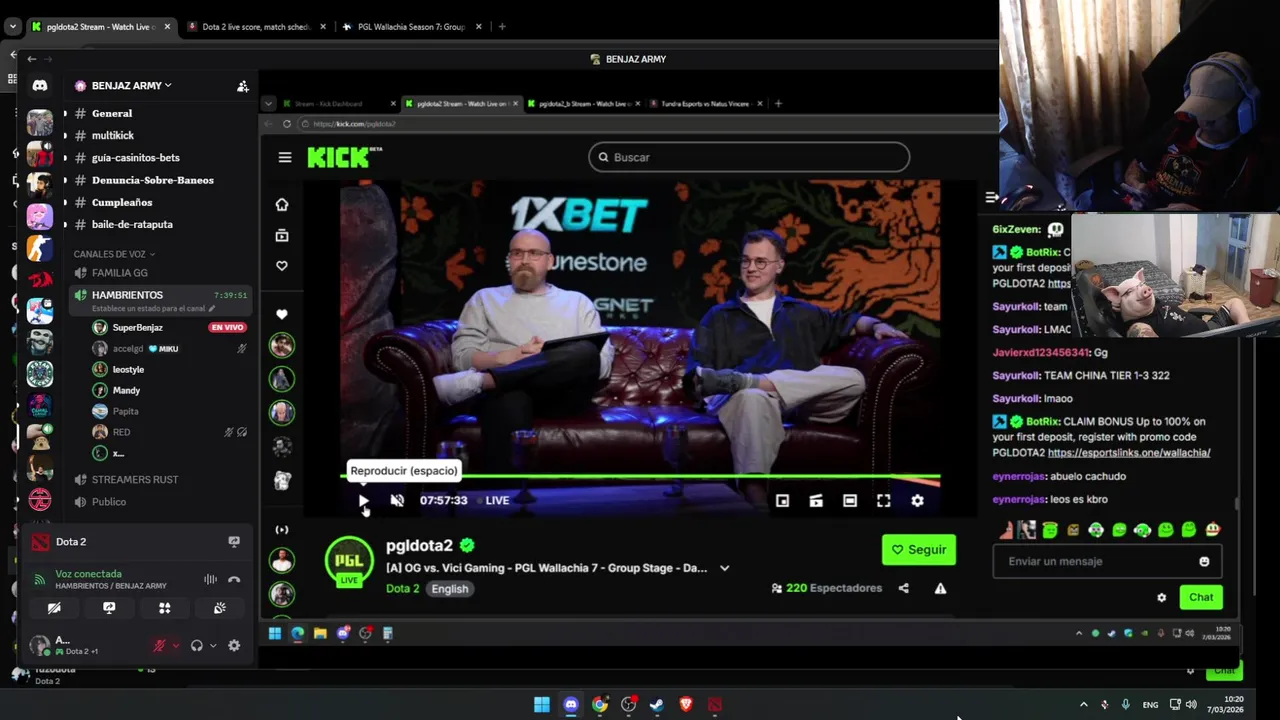Viewport: 1280px width, 720px height.
Task: Disconnect from the Discord voice call
Action: [x=234, y=579]
